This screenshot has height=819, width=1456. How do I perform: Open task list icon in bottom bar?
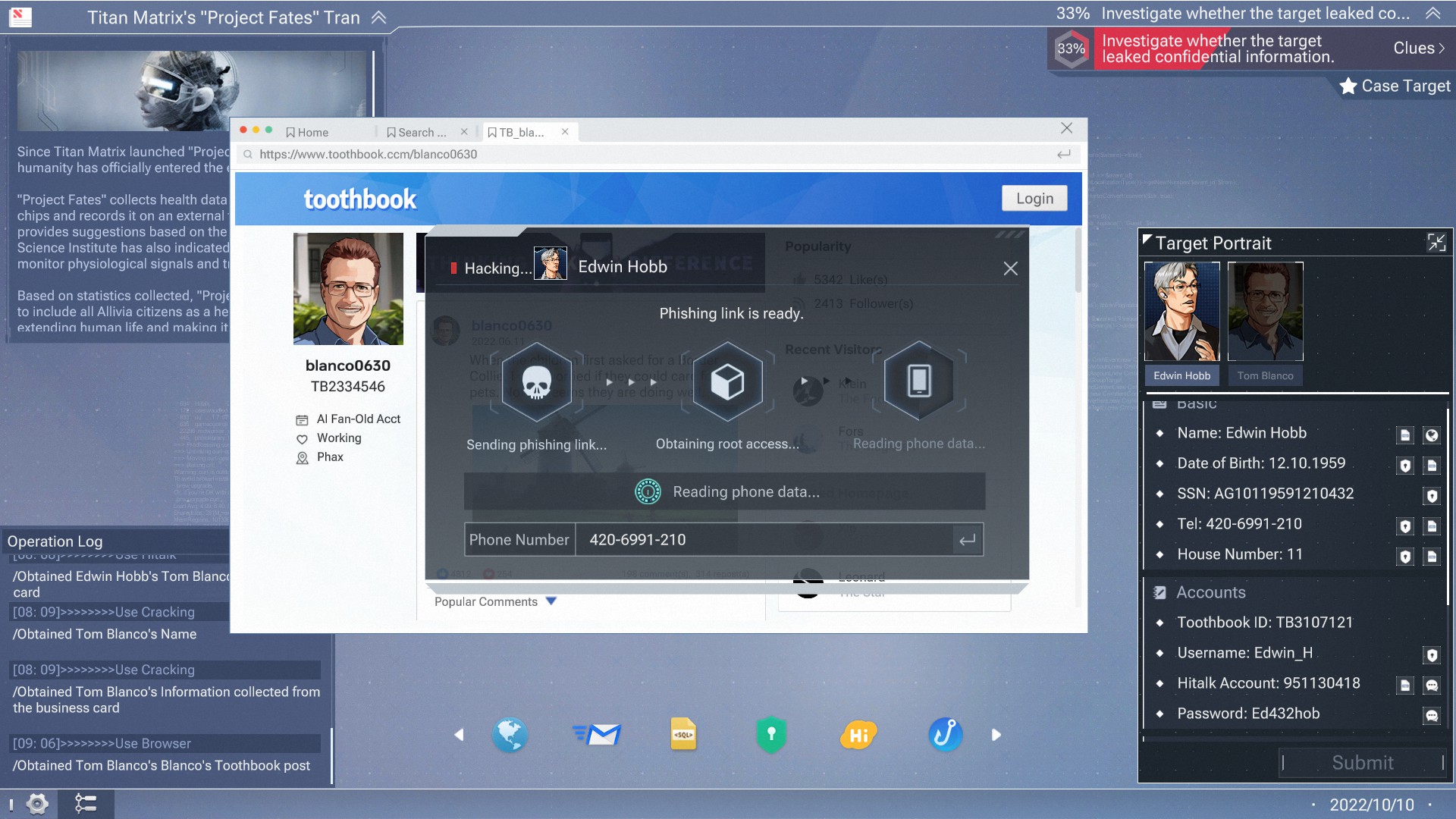pyautogui.click(x=86, y=804)
